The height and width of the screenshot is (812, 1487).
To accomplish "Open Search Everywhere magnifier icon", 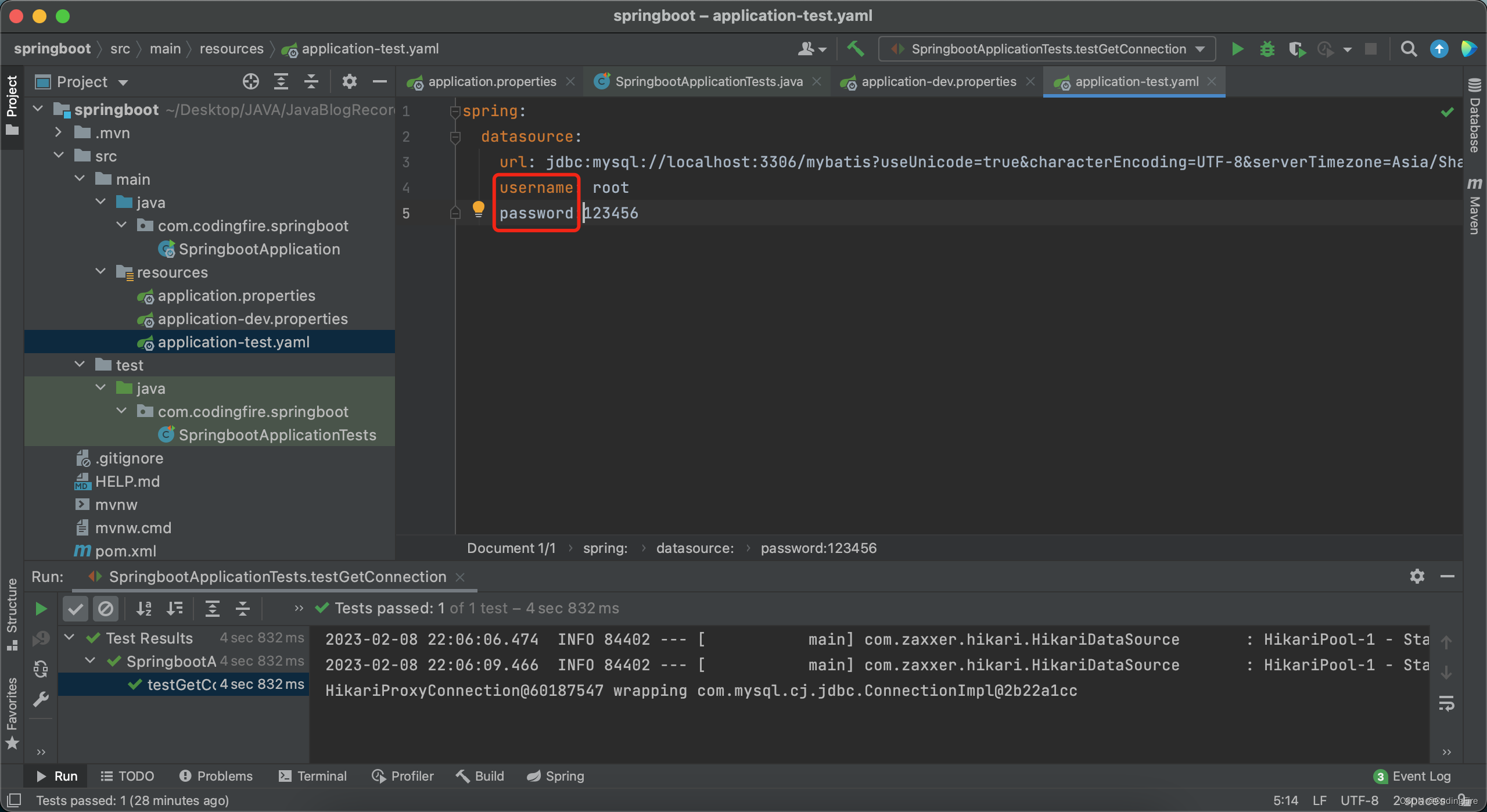I will tap(1409, 49).
